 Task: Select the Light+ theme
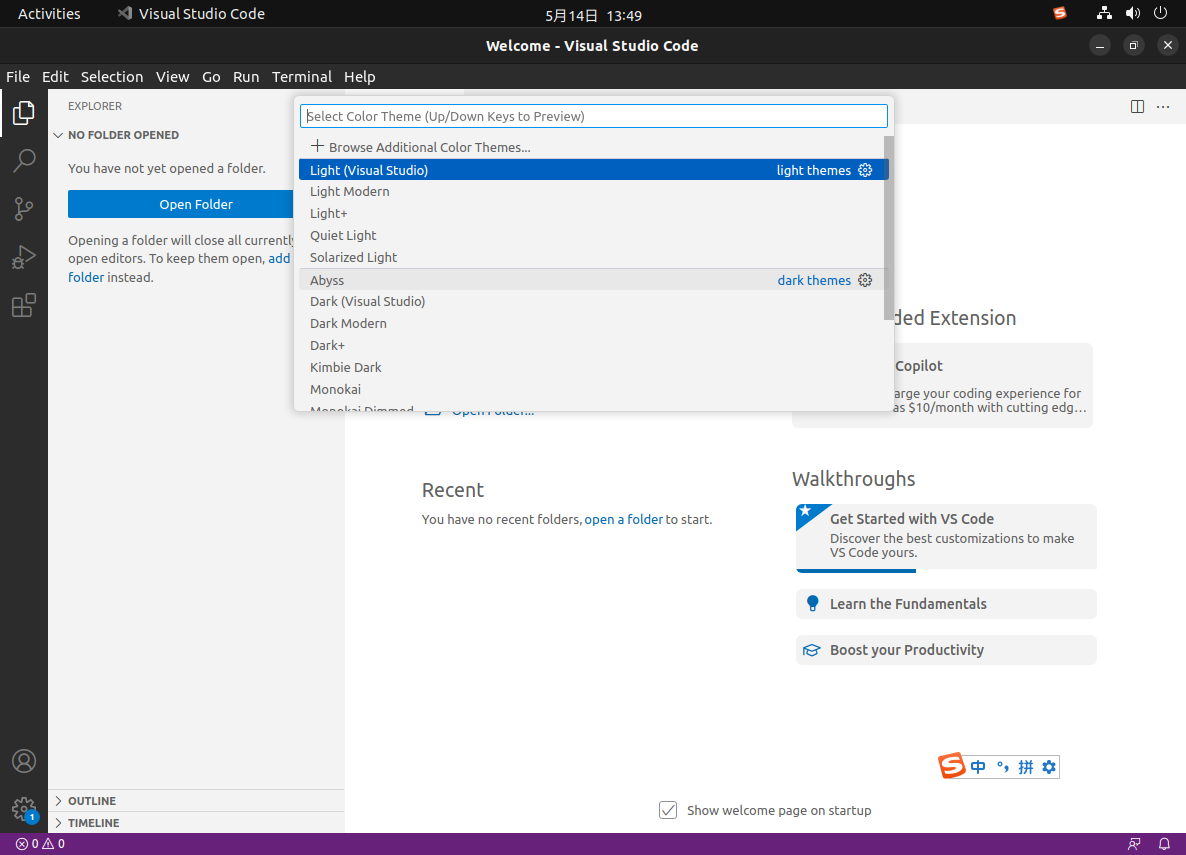(x=591, y=213)
